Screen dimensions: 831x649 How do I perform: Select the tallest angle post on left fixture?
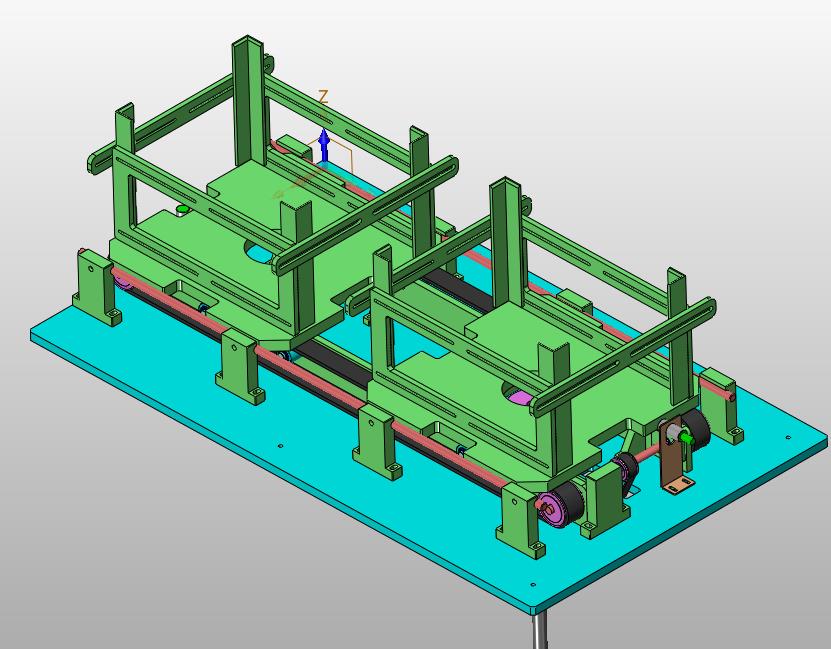click(247, 101)
